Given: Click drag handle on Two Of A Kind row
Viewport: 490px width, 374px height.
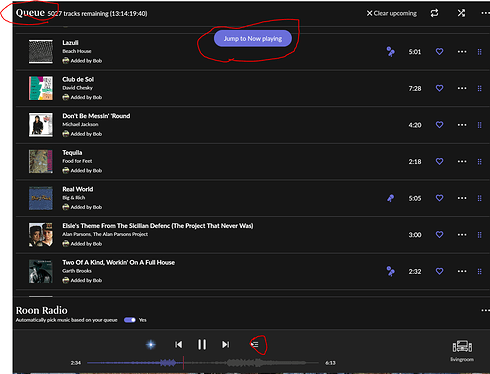Looking at the screenshot, I should 480,272.
